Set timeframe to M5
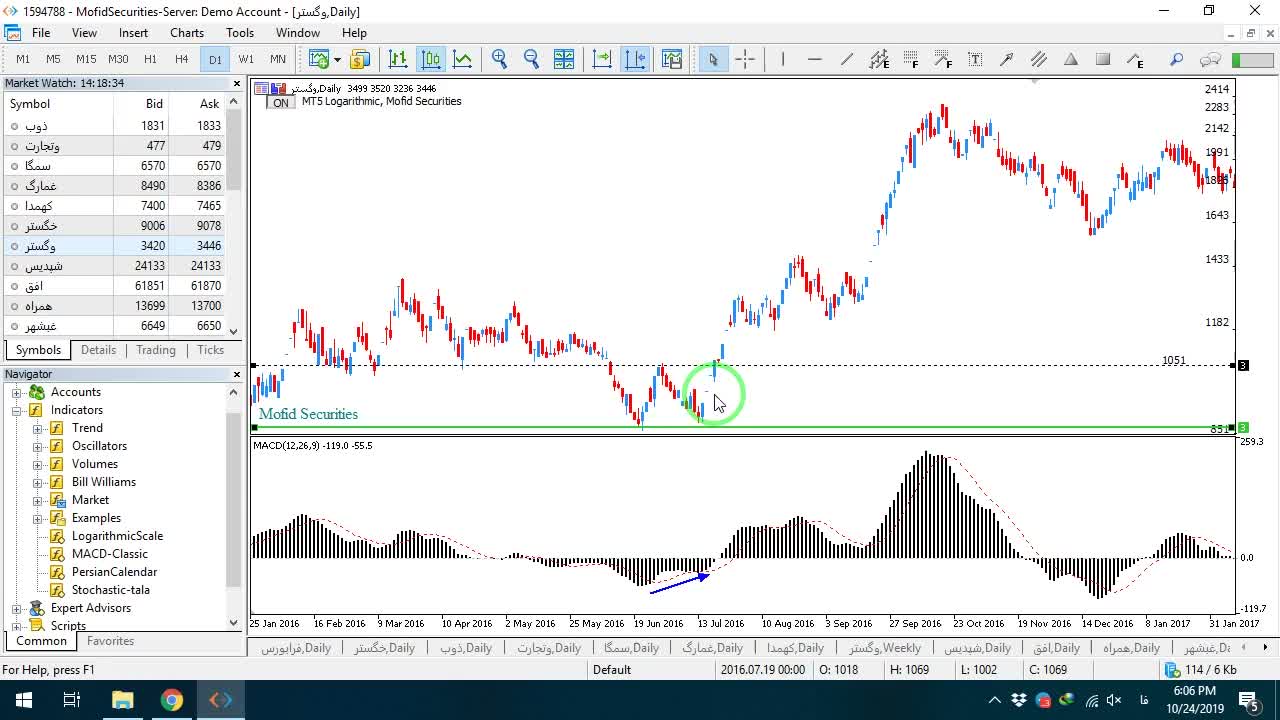The width and height of the screenshot is (1280, 720). pyautogui.click(x=54, y=59)
